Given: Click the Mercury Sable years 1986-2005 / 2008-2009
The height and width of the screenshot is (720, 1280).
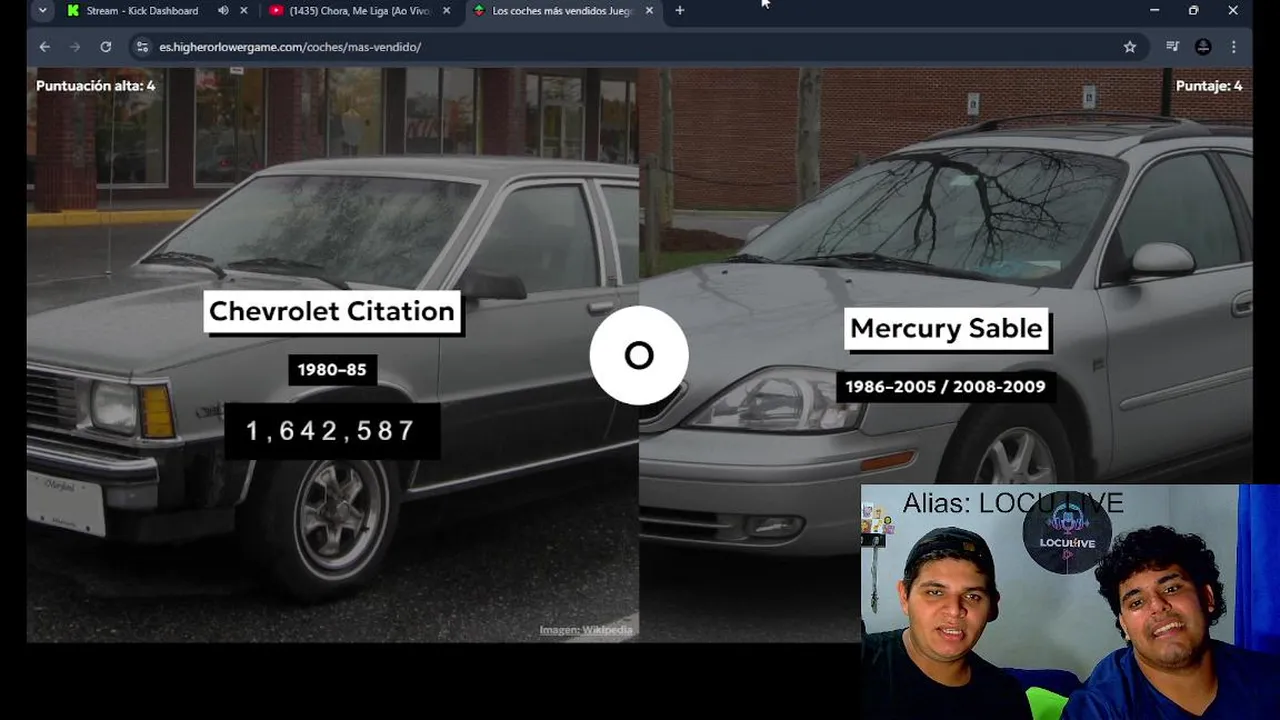Looking at the screenshot, I should coord(945,387).
